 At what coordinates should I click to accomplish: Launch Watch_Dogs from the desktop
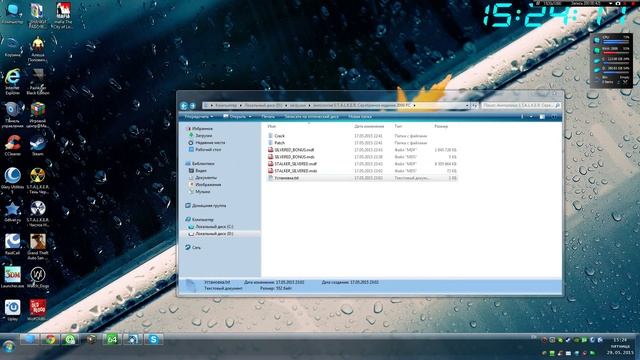(38, 278)
